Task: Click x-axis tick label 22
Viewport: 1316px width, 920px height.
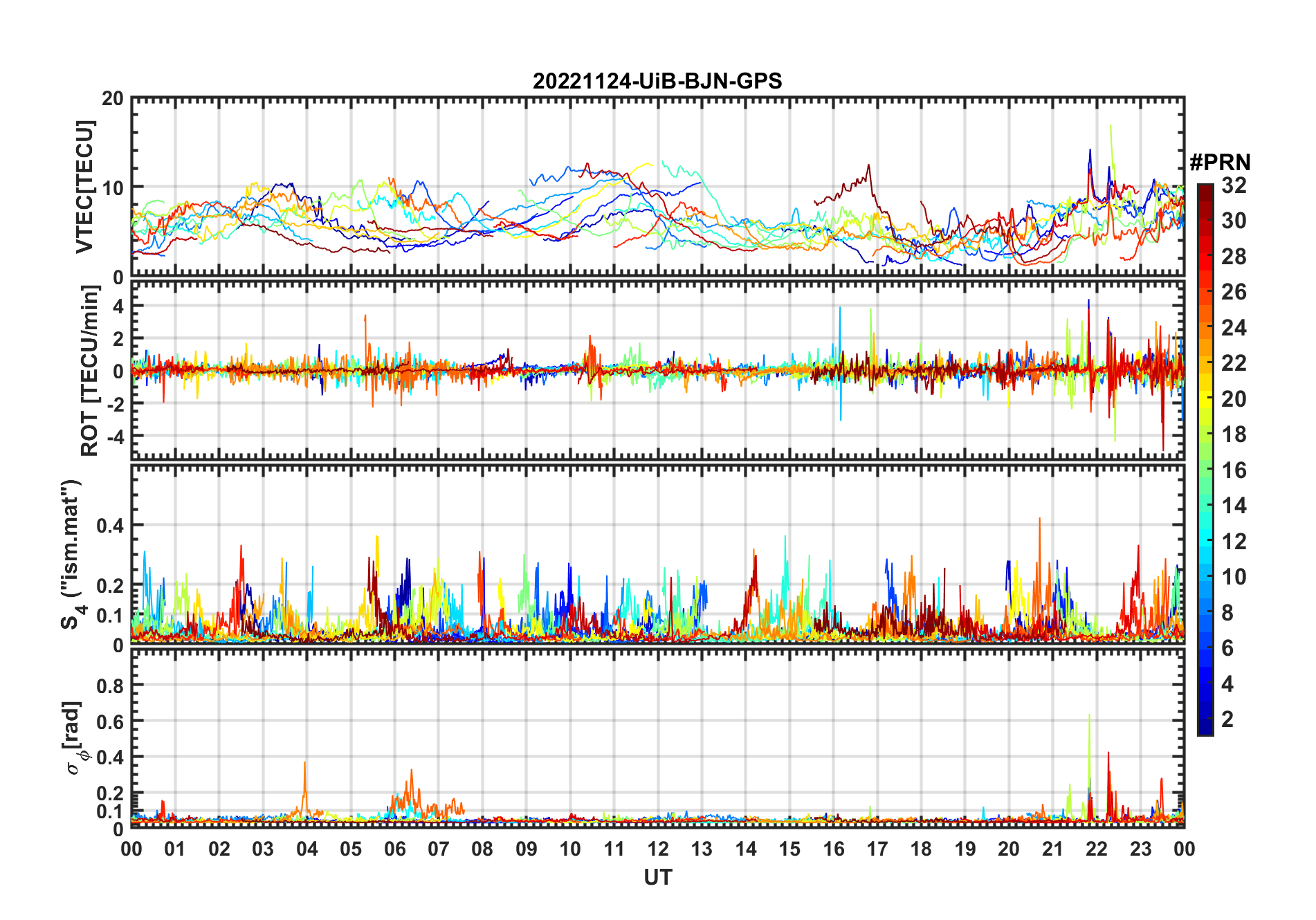Action: coord(1097,849)
